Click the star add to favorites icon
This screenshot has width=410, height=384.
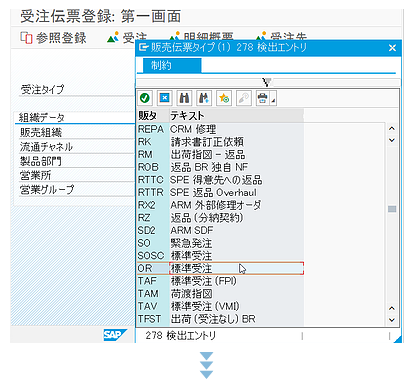[x=224, y=98]
